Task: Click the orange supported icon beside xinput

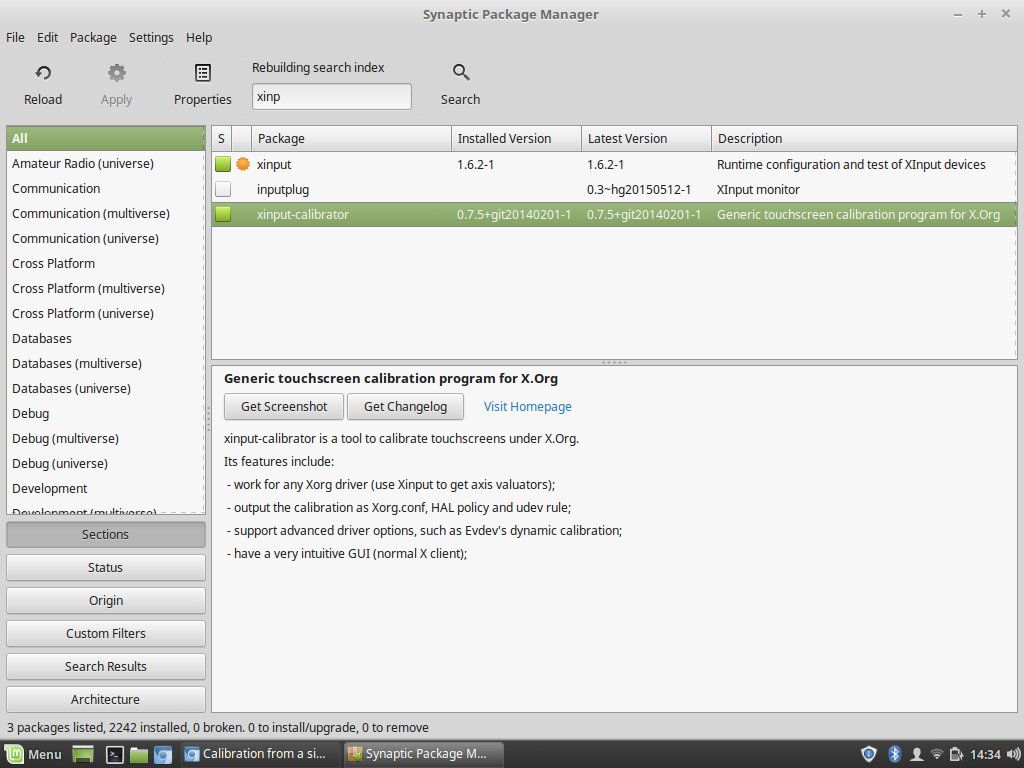Action: click(243, 164)
